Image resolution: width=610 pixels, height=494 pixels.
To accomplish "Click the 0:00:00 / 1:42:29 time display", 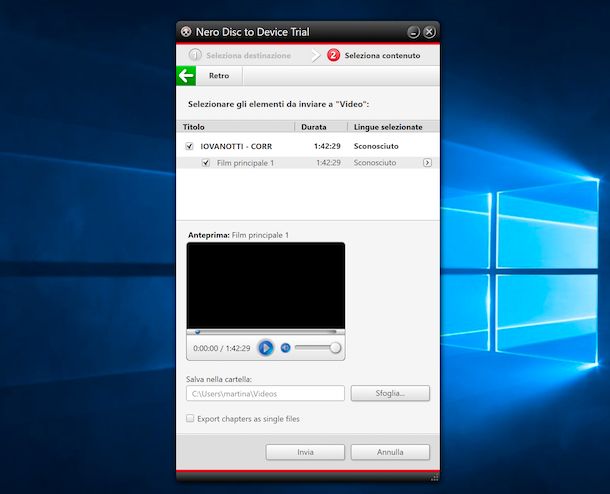I will point(222,348).
